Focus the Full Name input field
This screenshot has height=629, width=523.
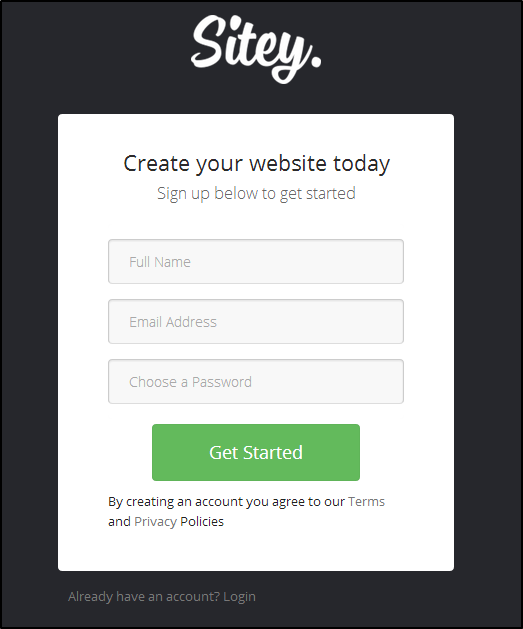tap(256, 262)
